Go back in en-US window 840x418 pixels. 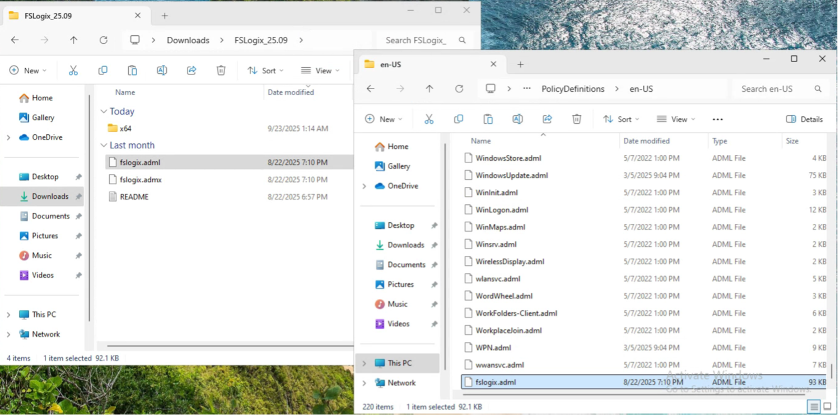[x=371, y=89]
